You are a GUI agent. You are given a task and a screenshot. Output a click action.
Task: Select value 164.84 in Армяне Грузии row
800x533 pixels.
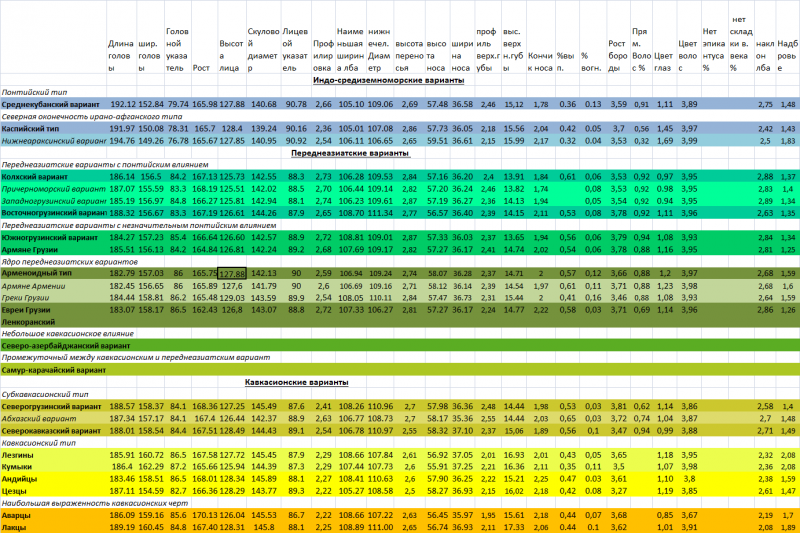click(x=205, y=249)
